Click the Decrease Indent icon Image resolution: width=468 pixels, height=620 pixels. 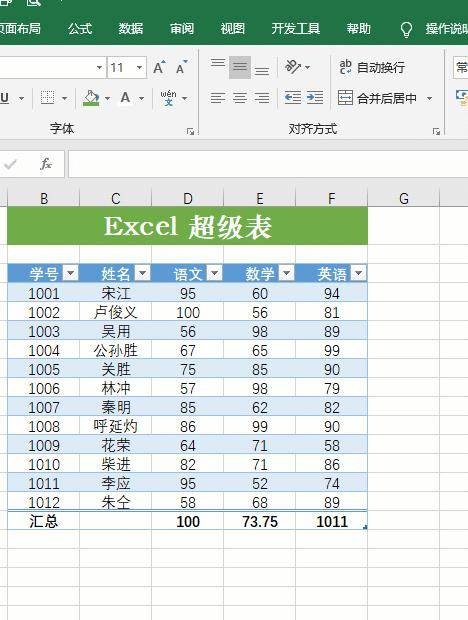[293, 97]
